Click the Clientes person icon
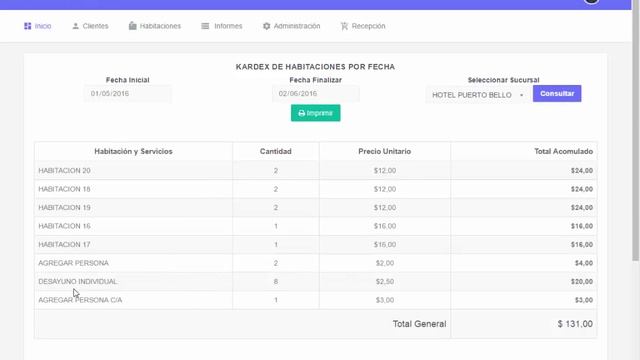Image resolution: width=640 pixels, height=360 pixels. pos(76,26)
